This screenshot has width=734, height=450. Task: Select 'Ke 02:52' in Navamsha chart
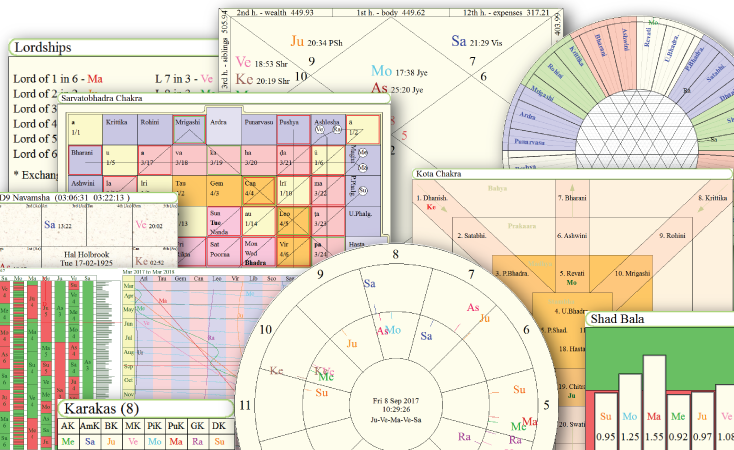tap(149, 262)
